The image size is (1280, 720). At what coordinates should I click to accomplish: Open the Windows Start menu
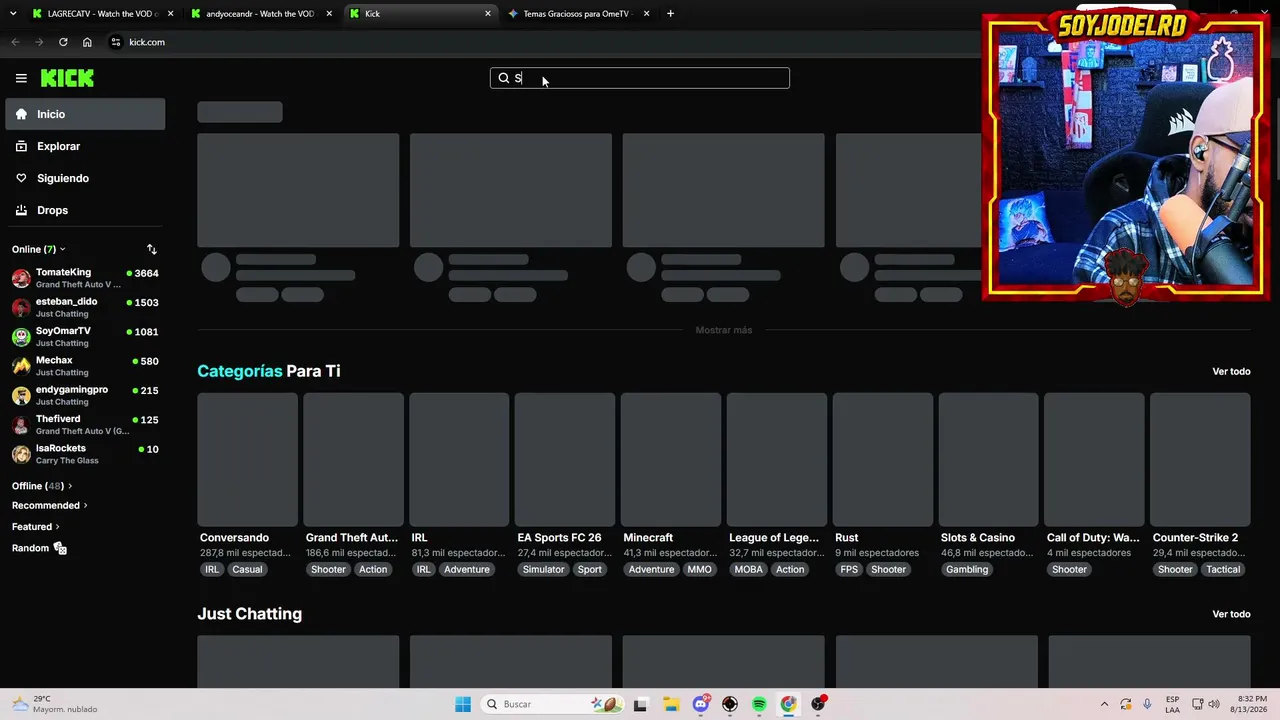coord(463,704)
